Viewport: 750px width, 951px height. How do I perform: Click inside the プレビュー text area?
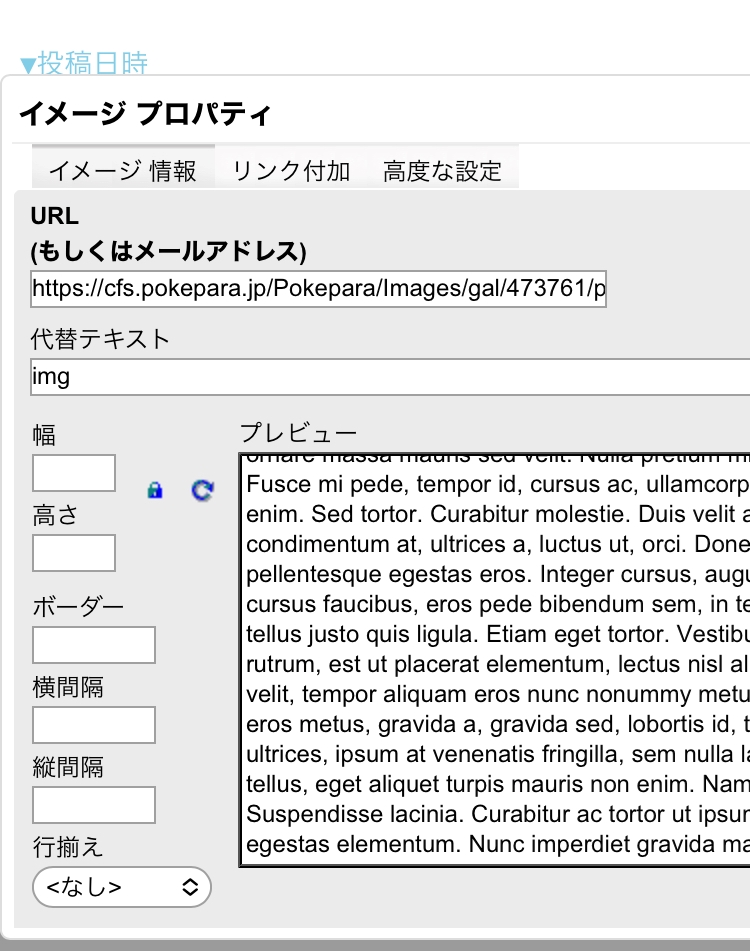pos(495,660)
